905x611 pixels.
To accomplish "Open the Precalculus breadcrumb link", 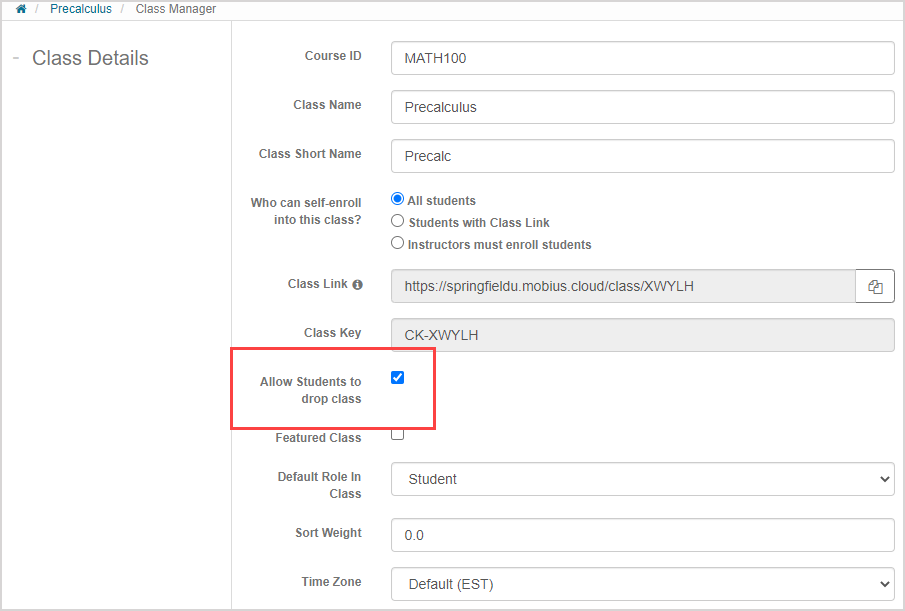I will pyautogui.click(x=81, y=9).
